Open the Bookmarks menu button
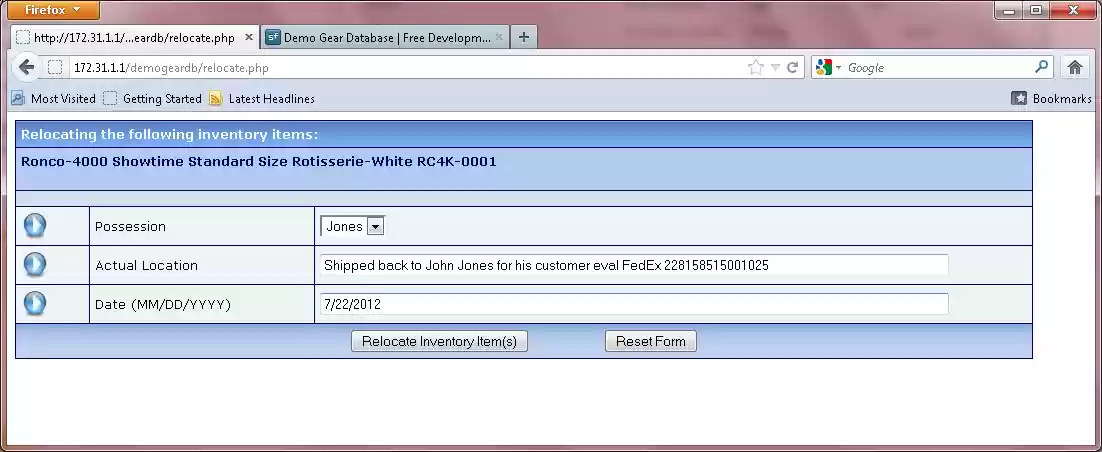The height and width of the screenshot is (452, 1102). pyautogui.click(x=1051, y=98)
